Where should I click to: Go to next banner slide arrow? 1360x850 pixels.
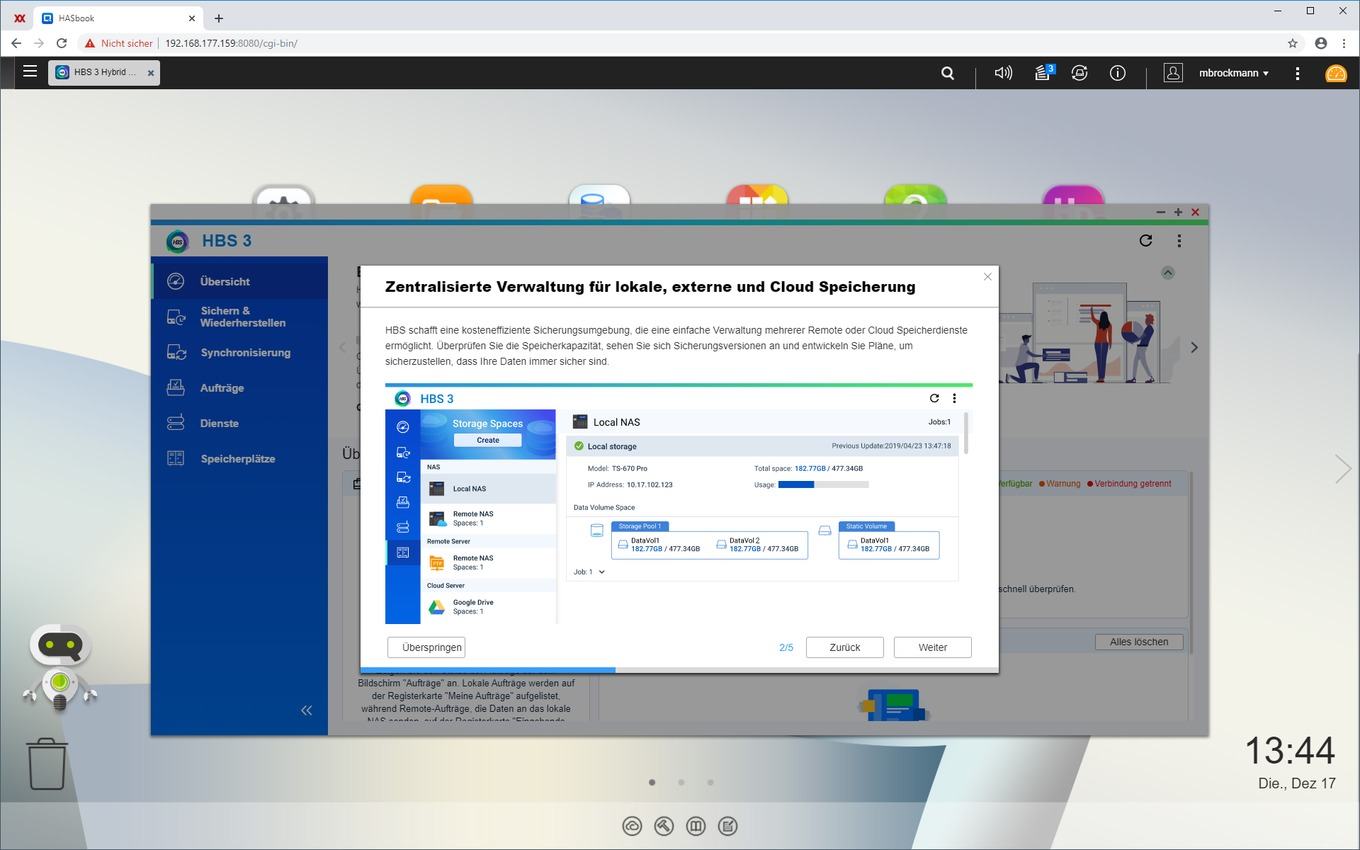point(1194,347)
